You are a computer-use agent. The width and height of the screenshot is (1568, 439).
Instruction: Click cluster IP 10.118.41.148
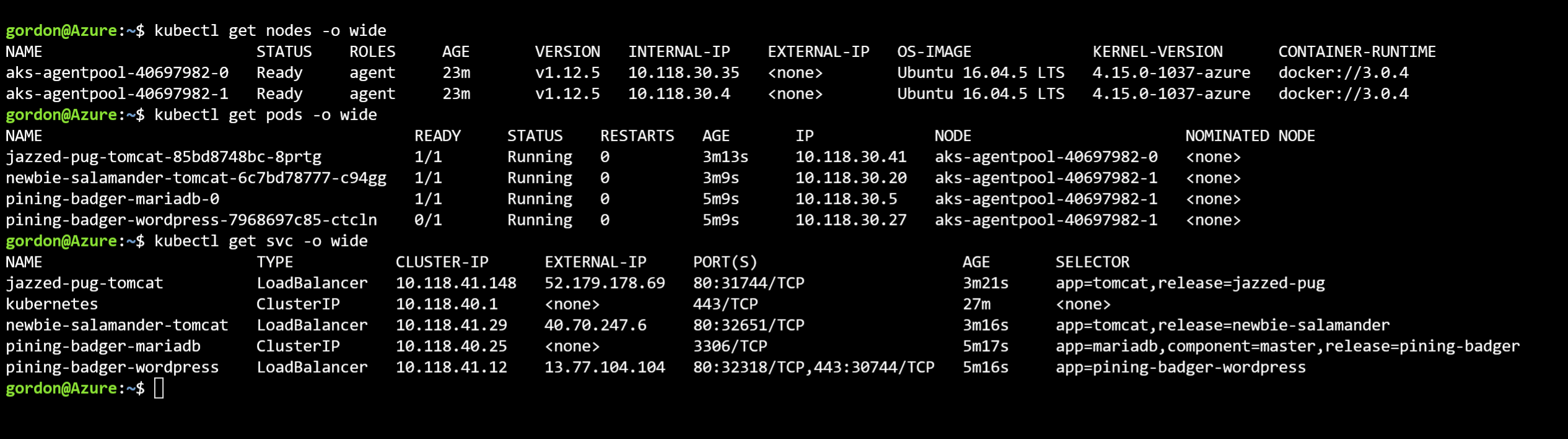[456, 283]
